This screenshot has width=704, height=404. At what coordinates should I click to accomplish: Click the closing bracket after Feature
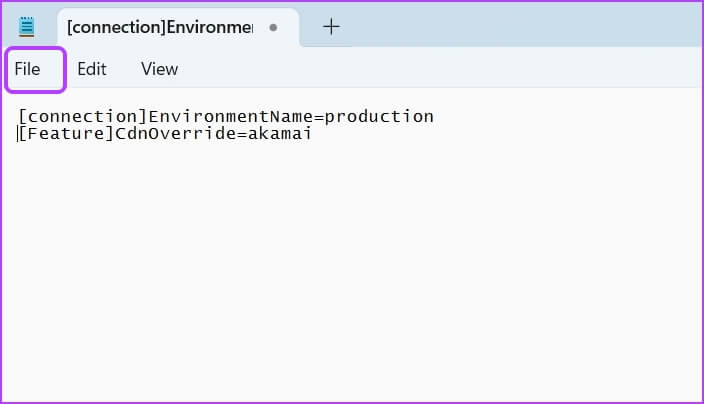tap(110, 133)
